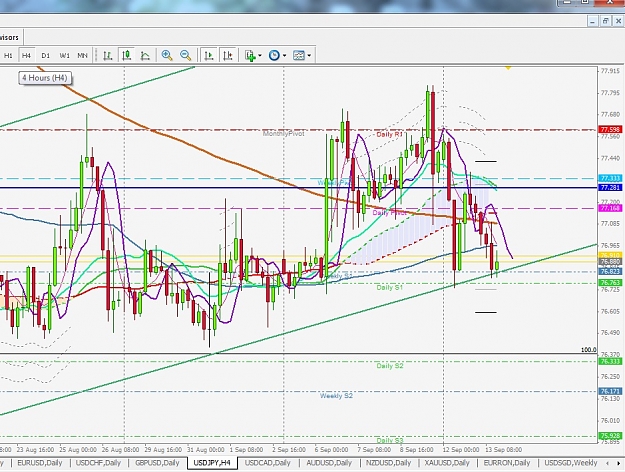Open the USDCHF,Daily chart tab
The height and width of the screenshot is (472, 625).
[x=98, y=463]
